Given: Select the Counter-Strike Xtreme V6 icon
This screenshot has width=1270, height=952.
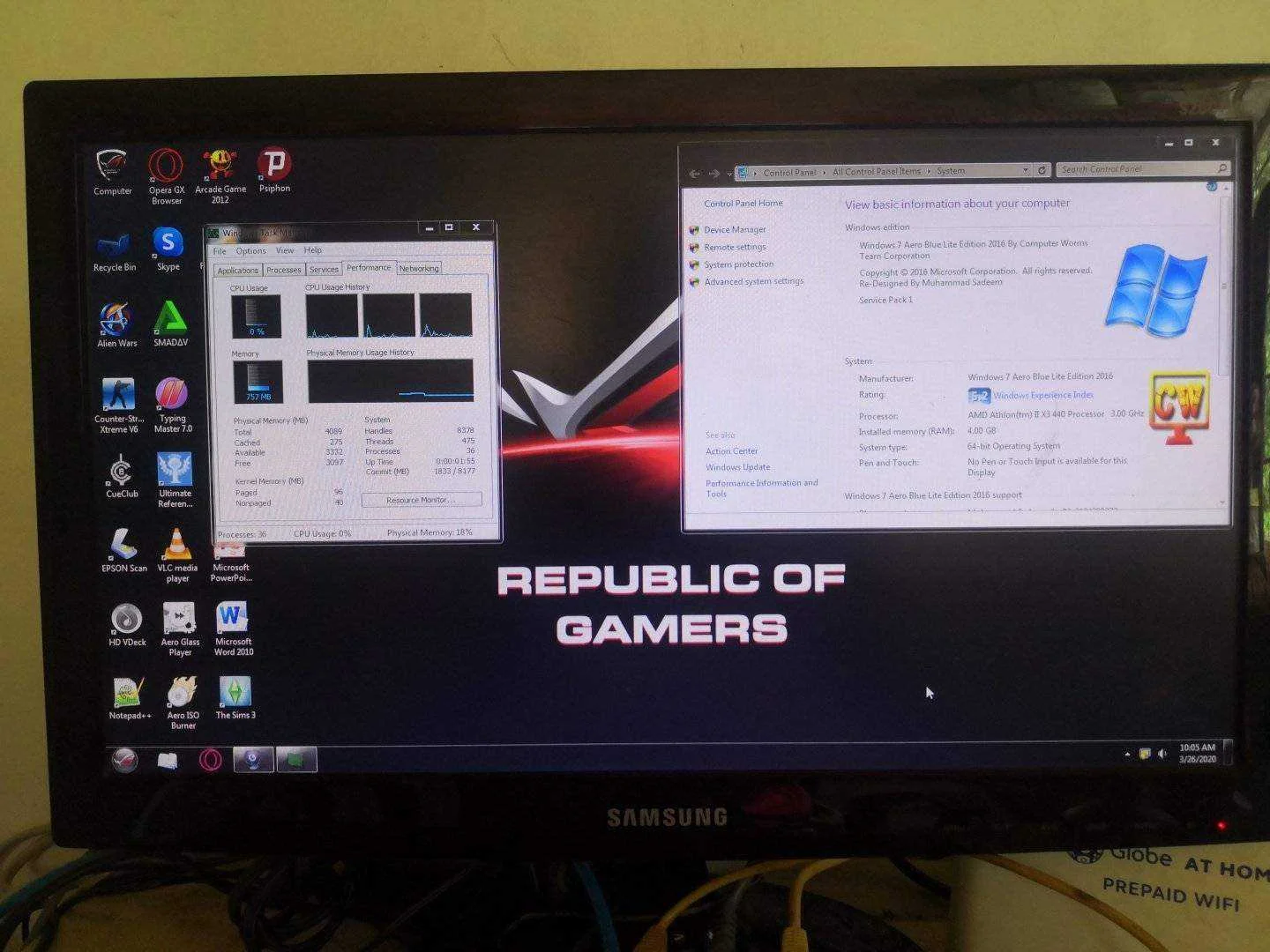Looking at the screenshot, I should point(119,406).
